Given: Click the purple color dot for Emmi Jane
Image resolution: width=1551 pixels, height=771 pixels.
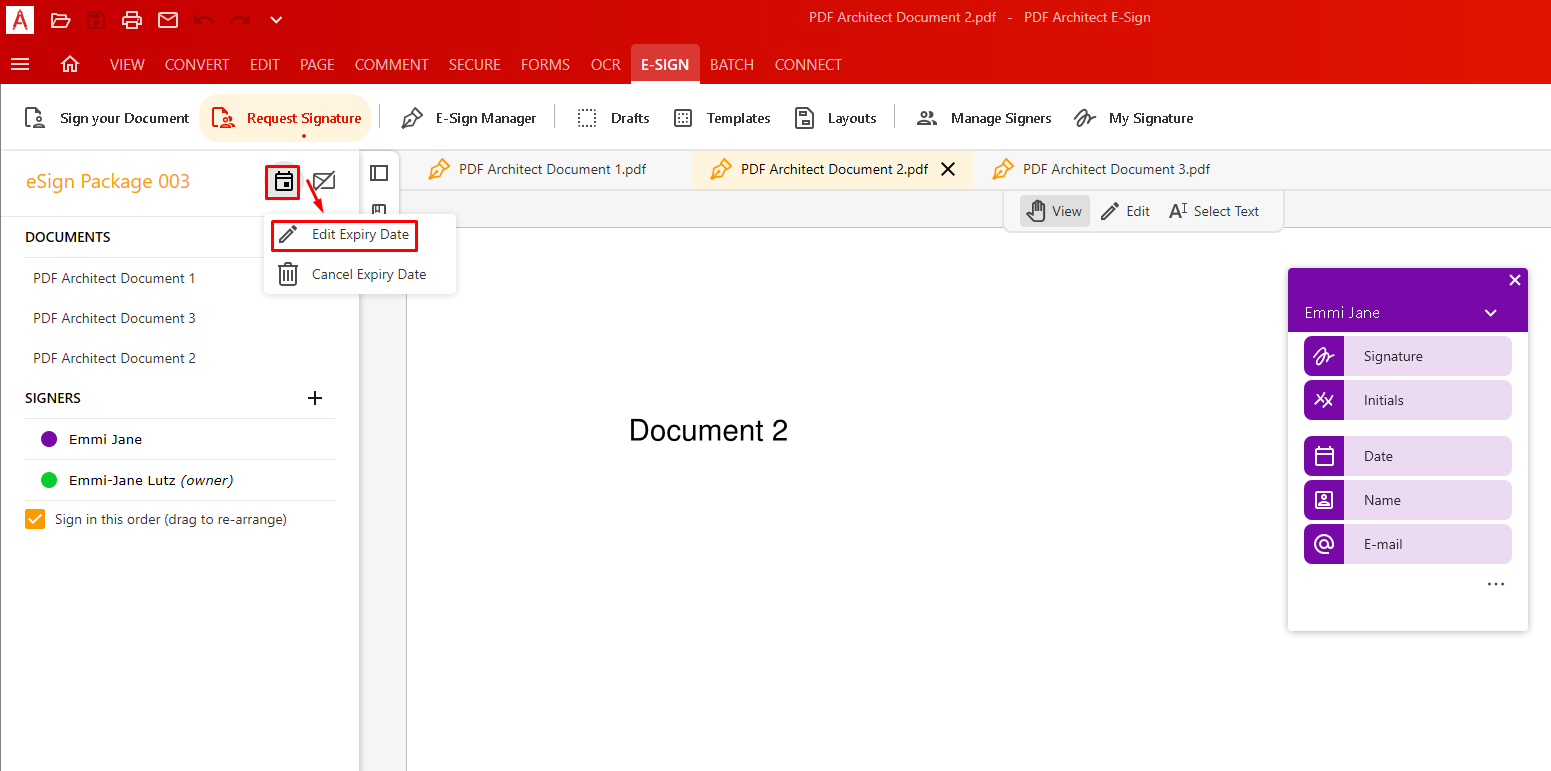Looking at the screenshot, I should pyautogui.click(x=49, y=439).
